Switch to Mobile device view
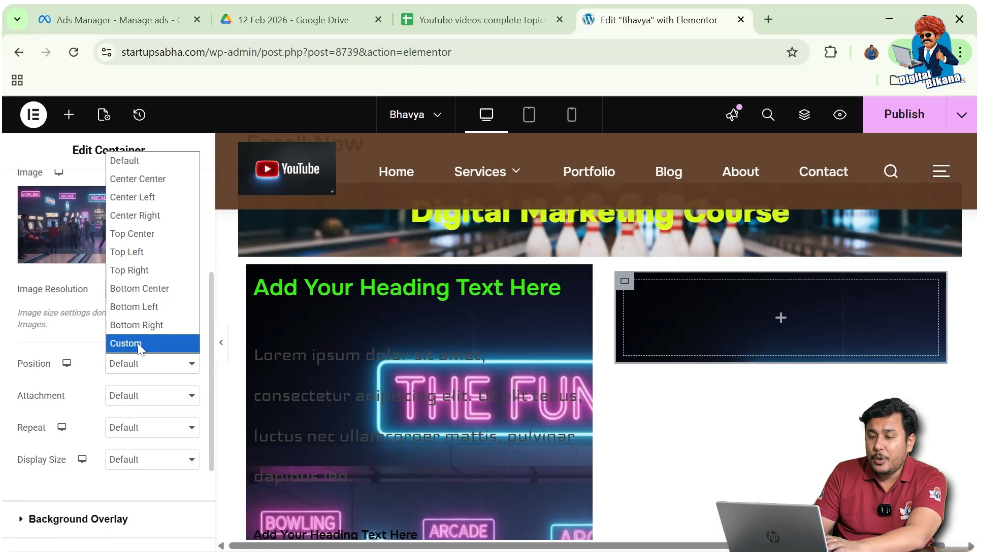 (x=572, y=115)
